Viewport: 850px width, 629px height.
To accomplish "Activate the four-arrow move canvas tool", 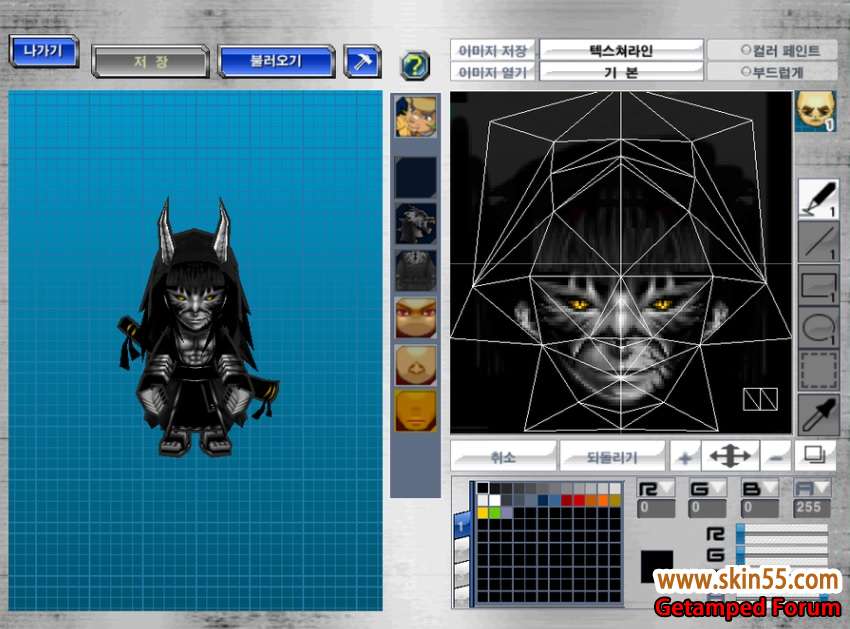I will pyautogui.click(x=730, y=457).
